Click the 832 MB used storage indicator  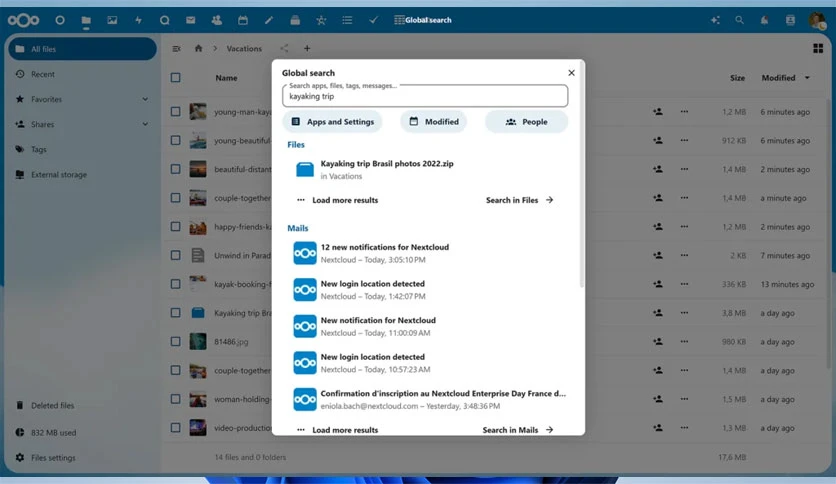82,432
